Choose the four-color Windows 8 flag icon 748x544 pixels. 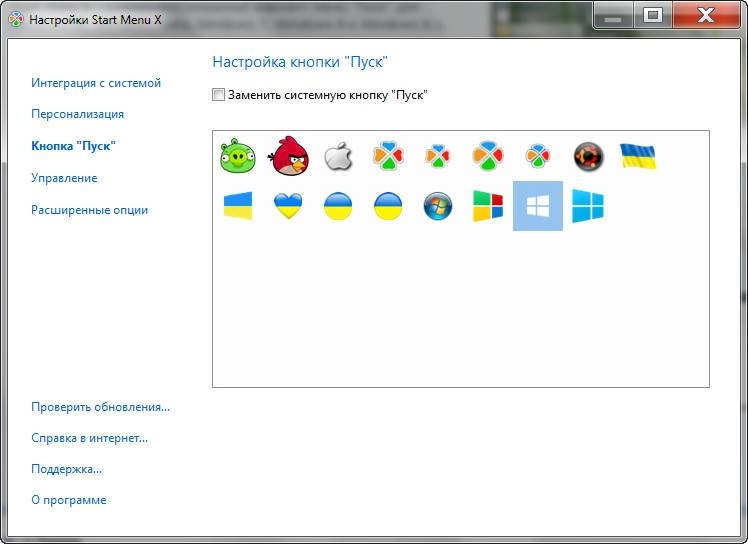point(488,206)
